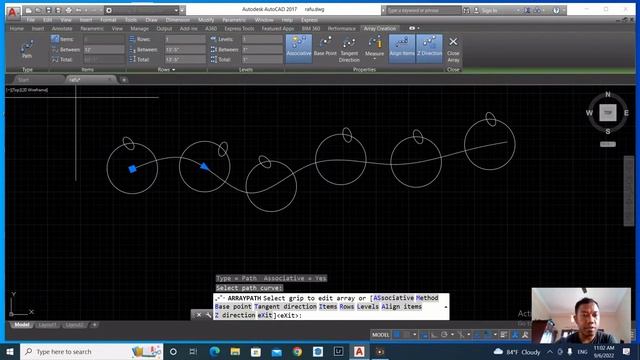This screenshot has height=360, width=640.
Task: Choose the Items option in command line
Action: point(328,307)
